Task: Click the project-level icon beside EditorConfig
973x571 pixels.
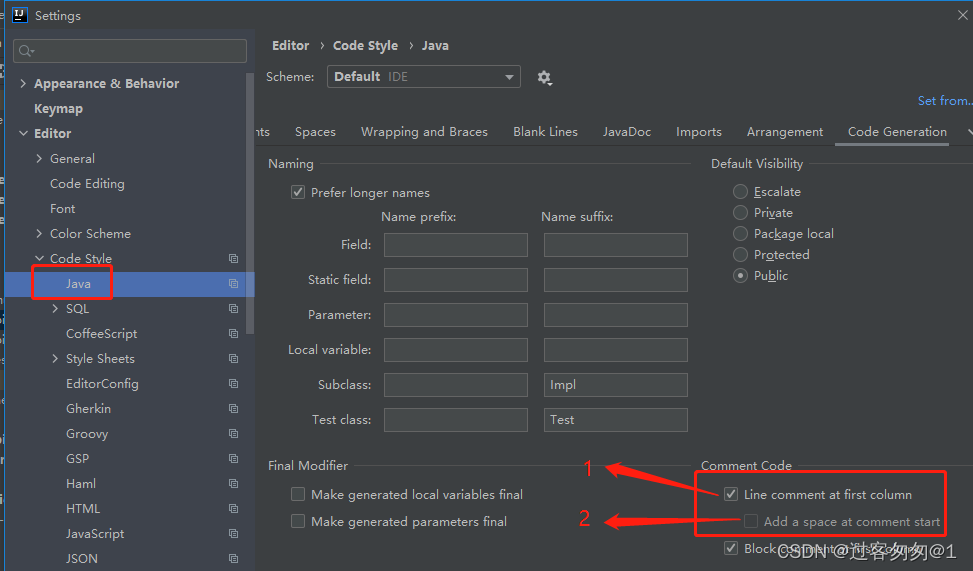Action: click(233, 384)
